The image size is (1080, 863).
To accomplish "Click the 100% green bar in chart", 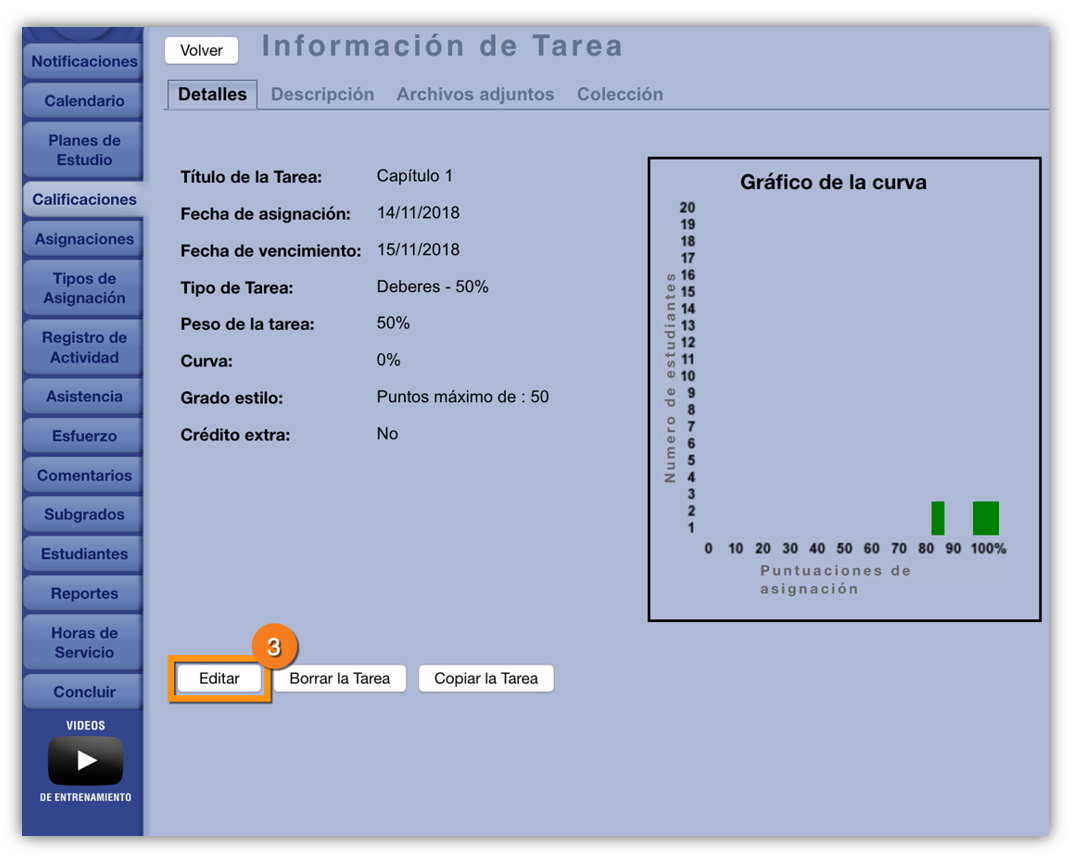I will (x=985, y=518).
